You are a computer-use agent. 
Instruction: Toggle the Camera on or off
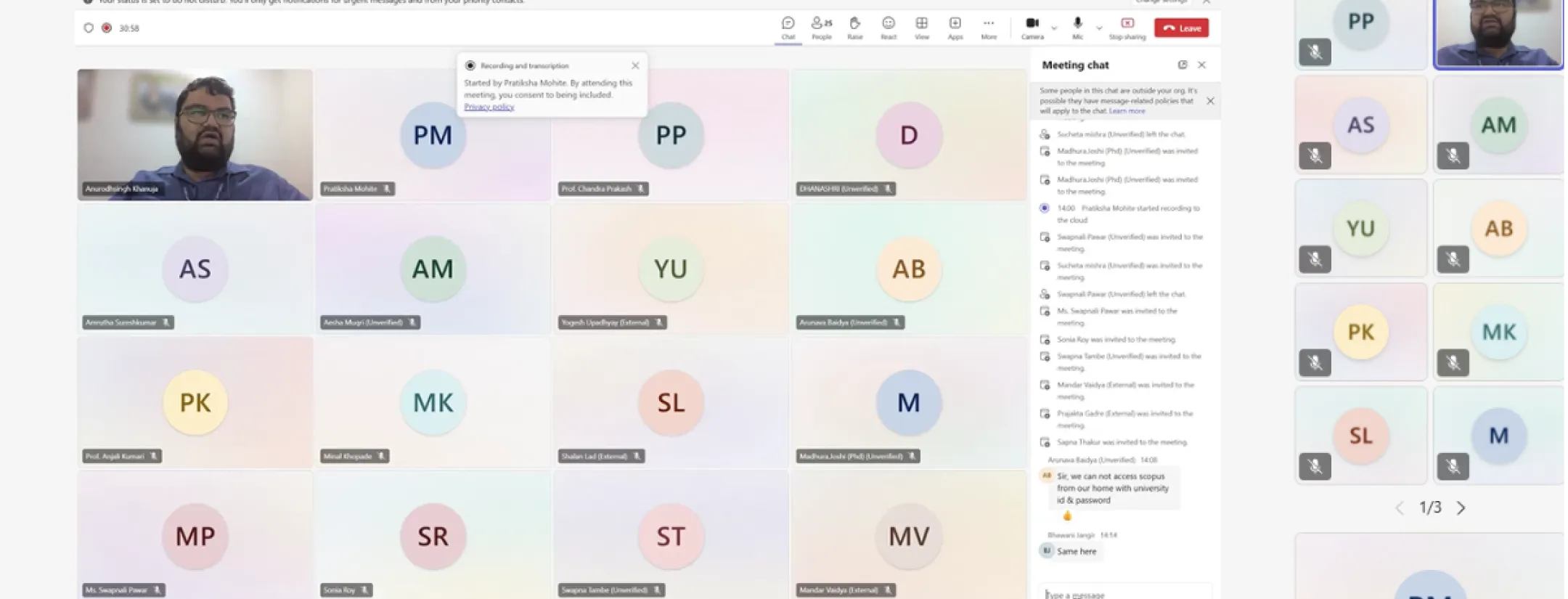1032,28
